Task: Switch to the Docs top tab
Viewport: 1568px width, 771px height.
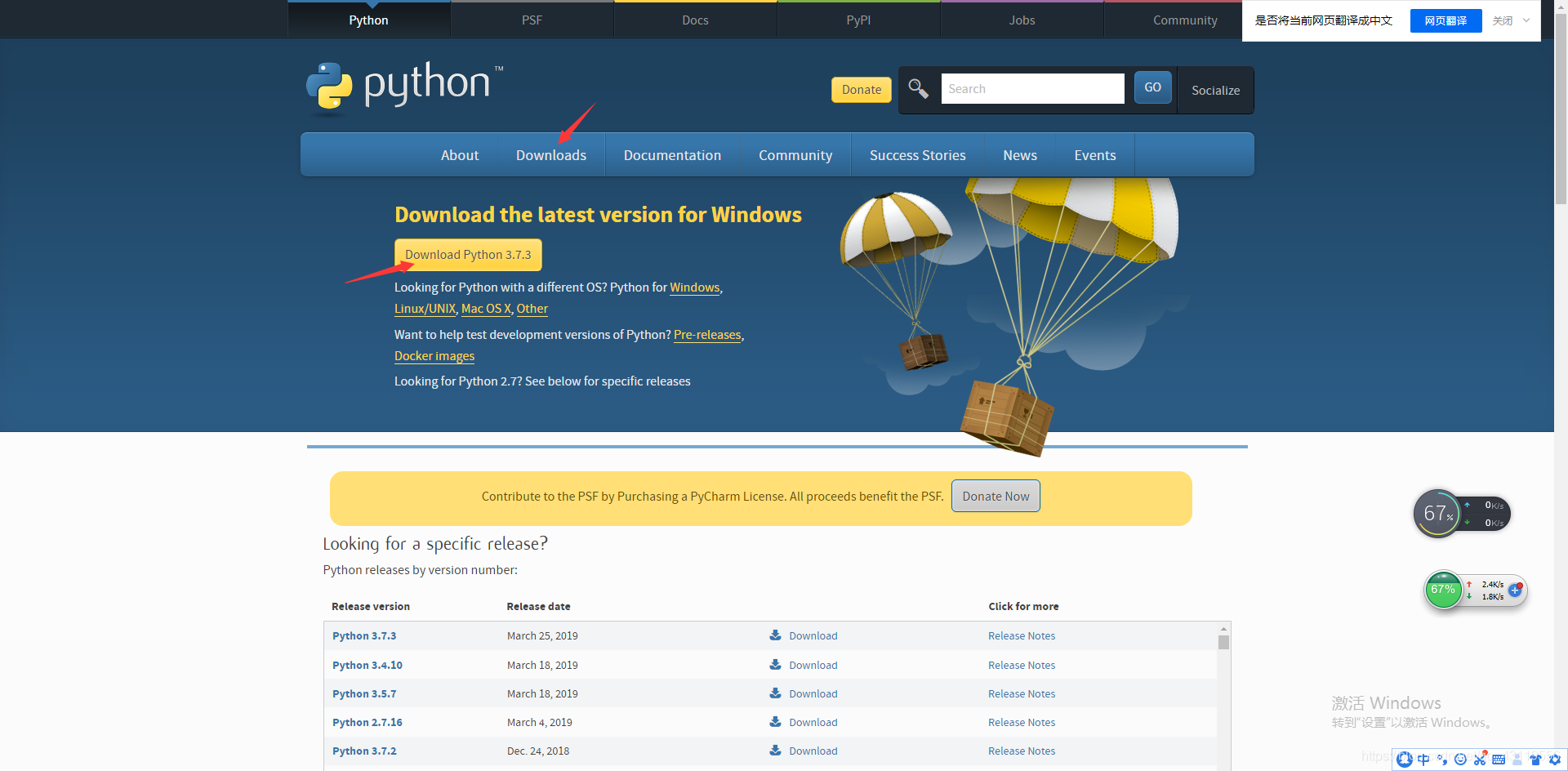Action: click(x=695, y=20)
